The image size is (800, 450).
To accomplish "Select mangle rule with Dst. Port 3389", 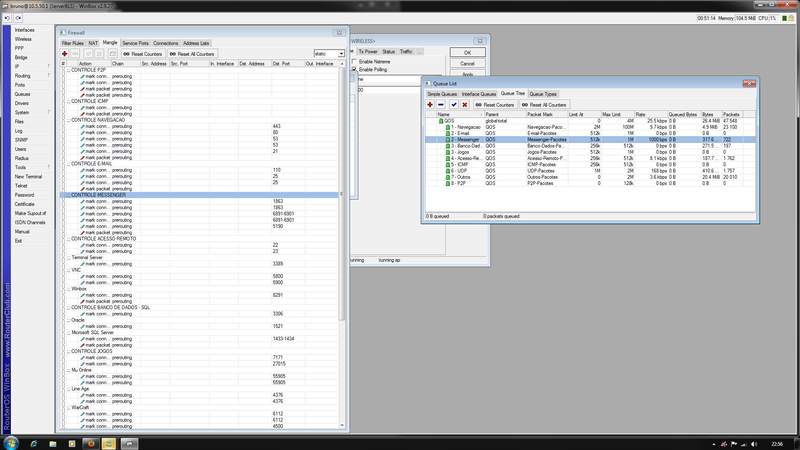I will [x=199, y=264].
